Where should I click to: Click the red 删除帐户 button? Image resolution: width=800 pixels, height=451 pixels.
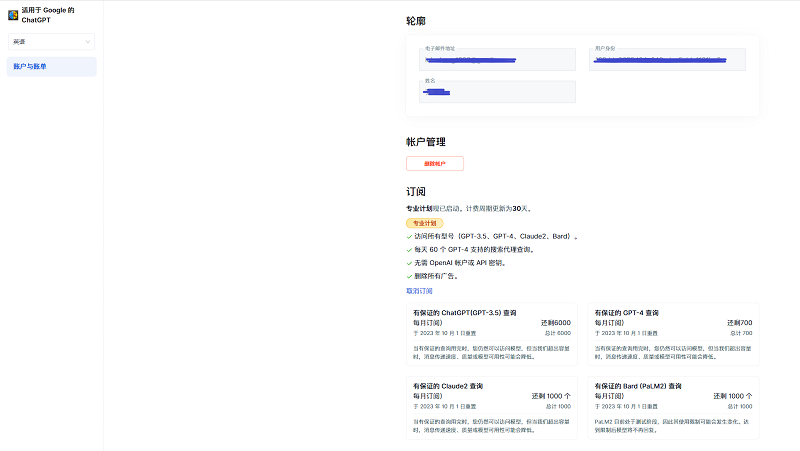(x=435, y=164)
